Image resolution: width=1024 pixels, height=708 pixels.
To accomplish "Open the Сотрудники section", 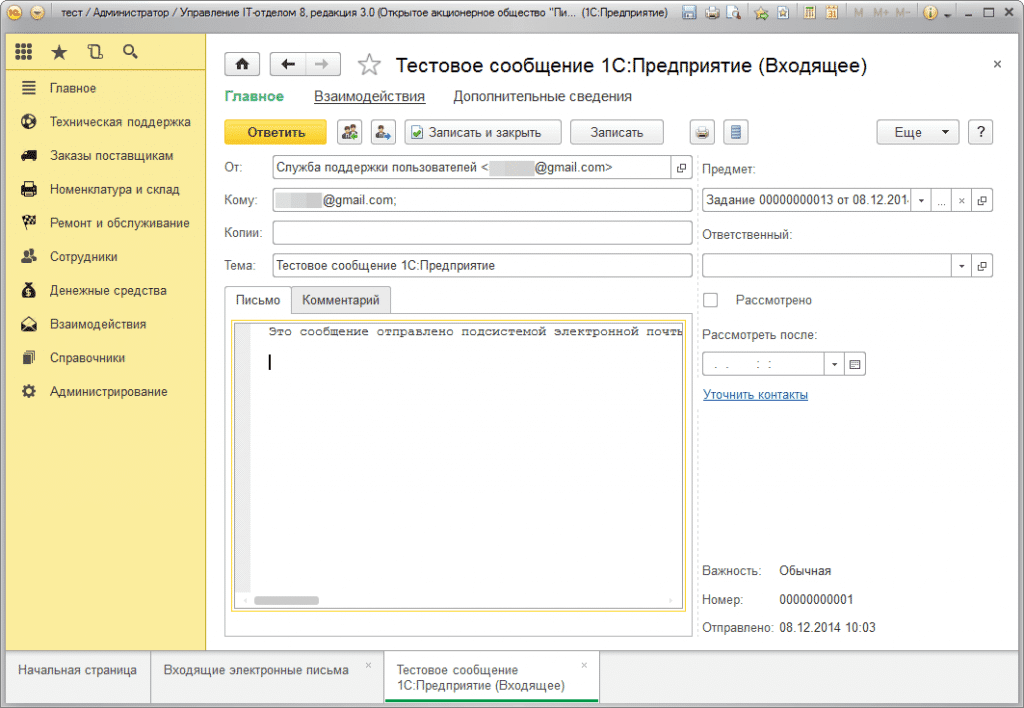I will 106,257.
